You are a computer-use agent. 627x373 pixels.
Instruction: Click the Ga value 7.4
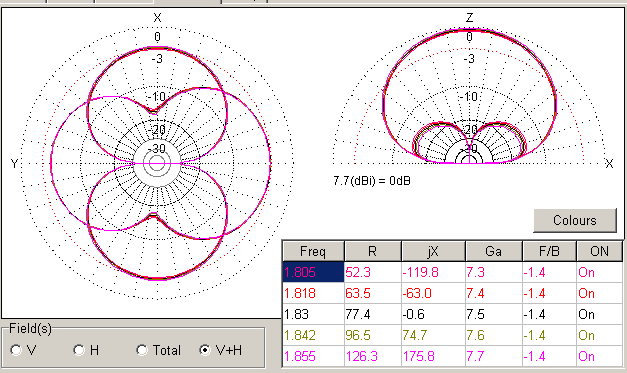click(x=493, y=293)
